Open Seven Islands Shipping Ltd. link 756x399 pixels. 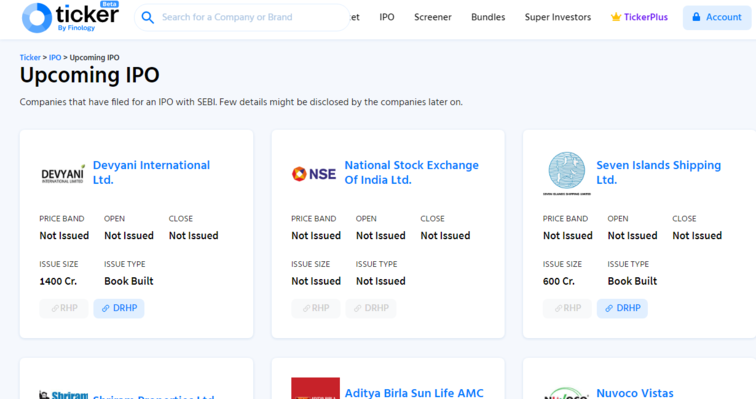[x=659, y=172]
